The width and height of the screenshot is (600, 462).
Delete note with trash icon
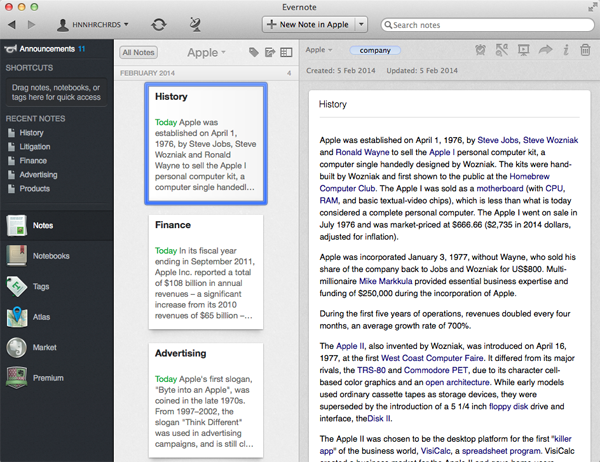point(585,50)
